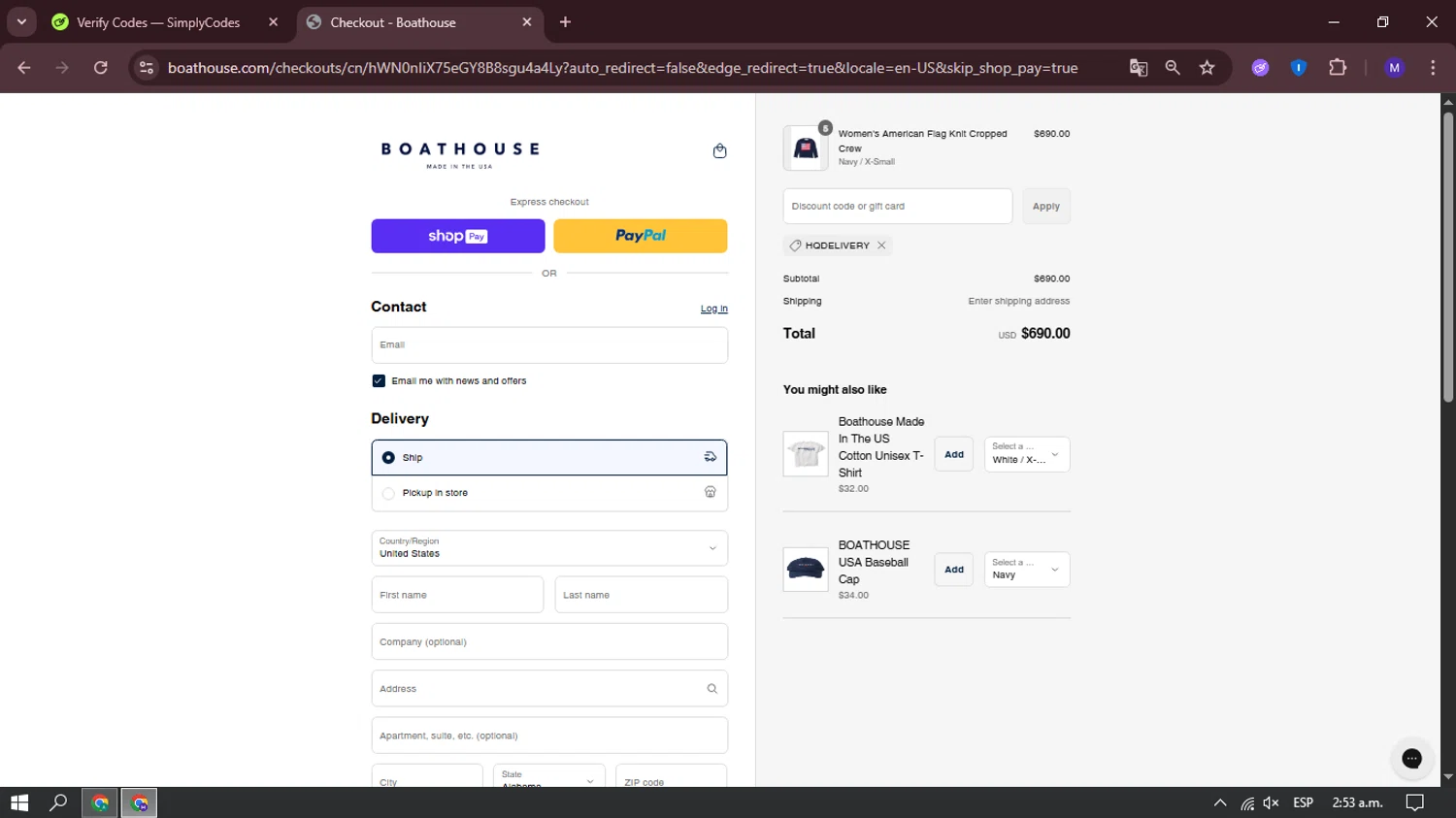Select Pickup in store option

549,493
